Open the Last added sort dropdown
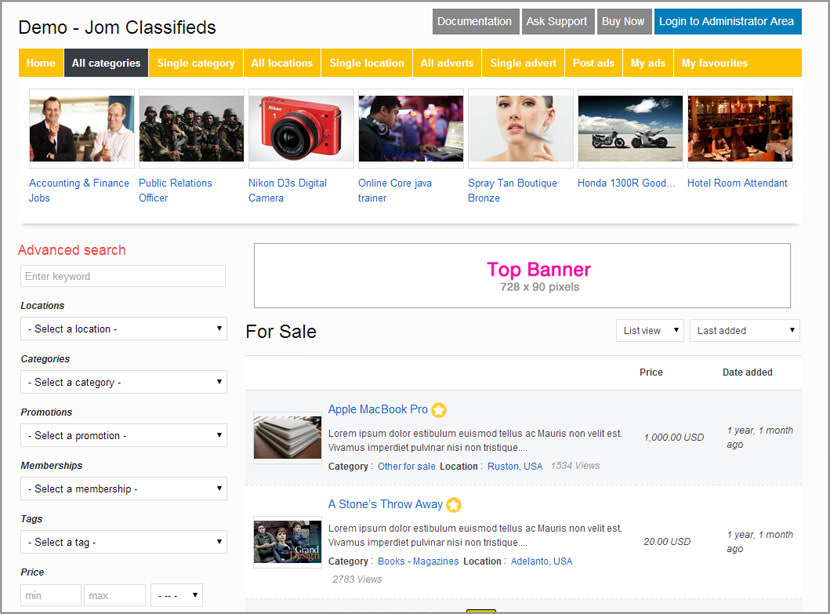830x614 pixels. click(744, 331)
